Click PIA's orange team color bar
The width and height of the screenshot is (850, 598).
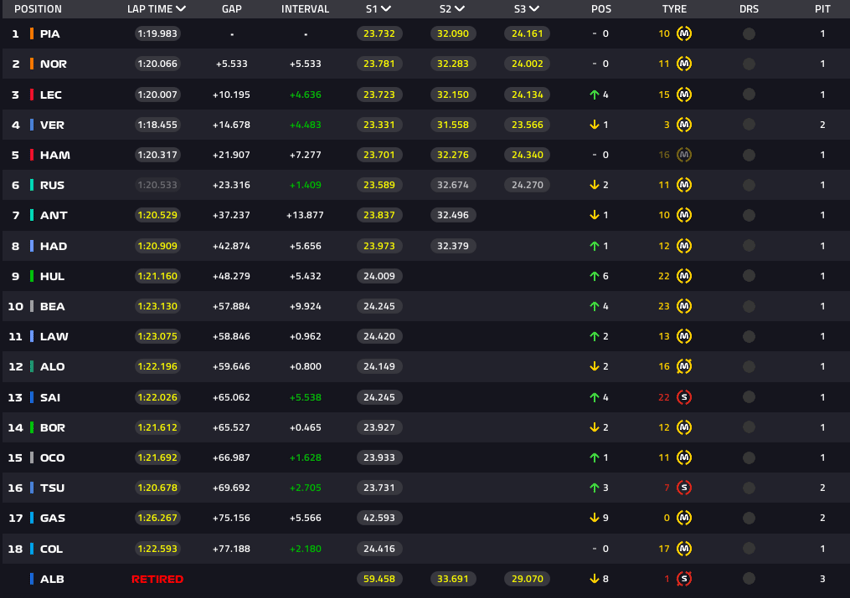coord(31,34)
